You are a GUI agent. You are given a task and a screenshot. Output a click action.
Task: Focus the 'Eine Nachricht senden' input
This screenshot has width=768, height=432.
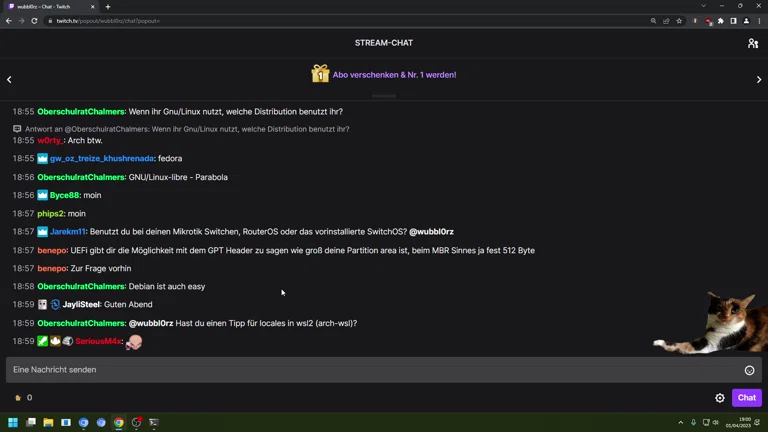pos(370,370)
